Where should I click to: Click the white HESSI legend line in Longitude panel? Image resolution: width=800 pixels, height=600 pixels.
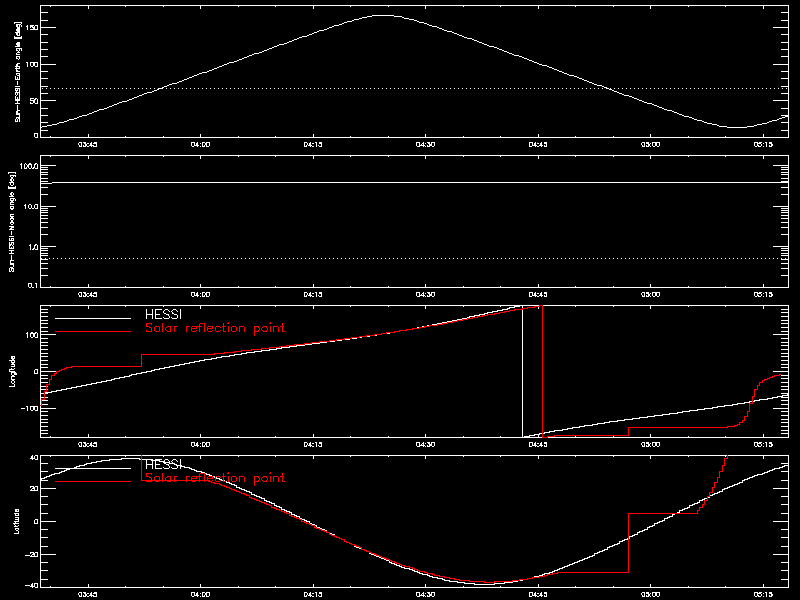coord(93,318)
